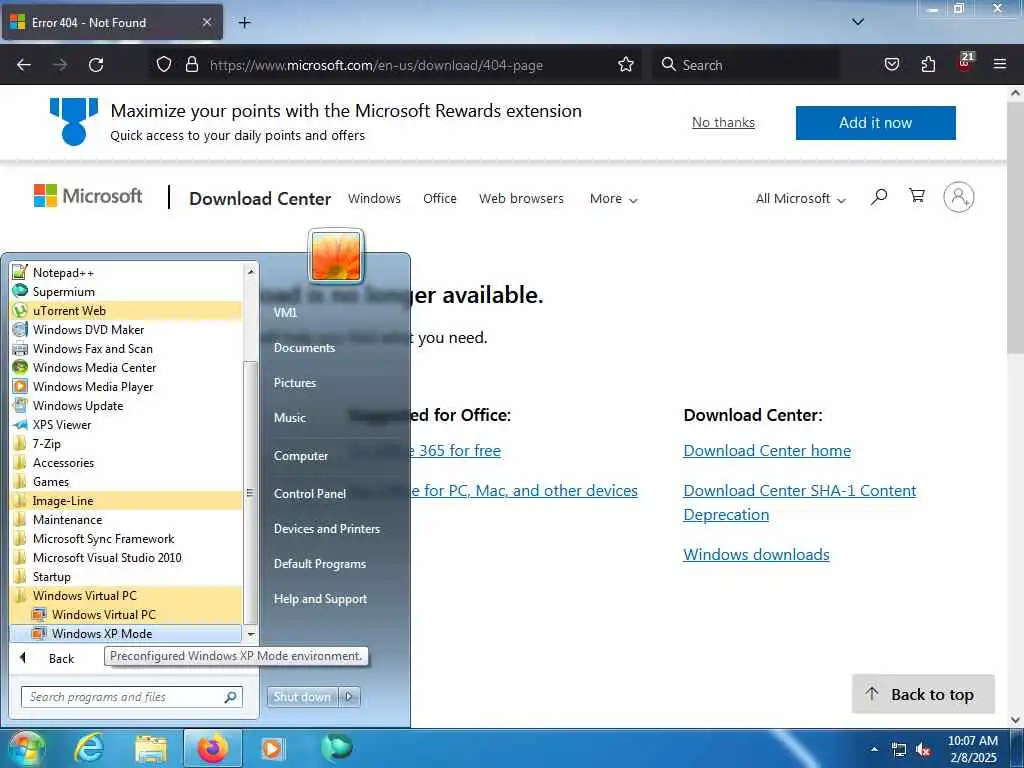This screenshot has height=768, width=1024.
Task: Open media player taskbar icon
Action: 272,748
